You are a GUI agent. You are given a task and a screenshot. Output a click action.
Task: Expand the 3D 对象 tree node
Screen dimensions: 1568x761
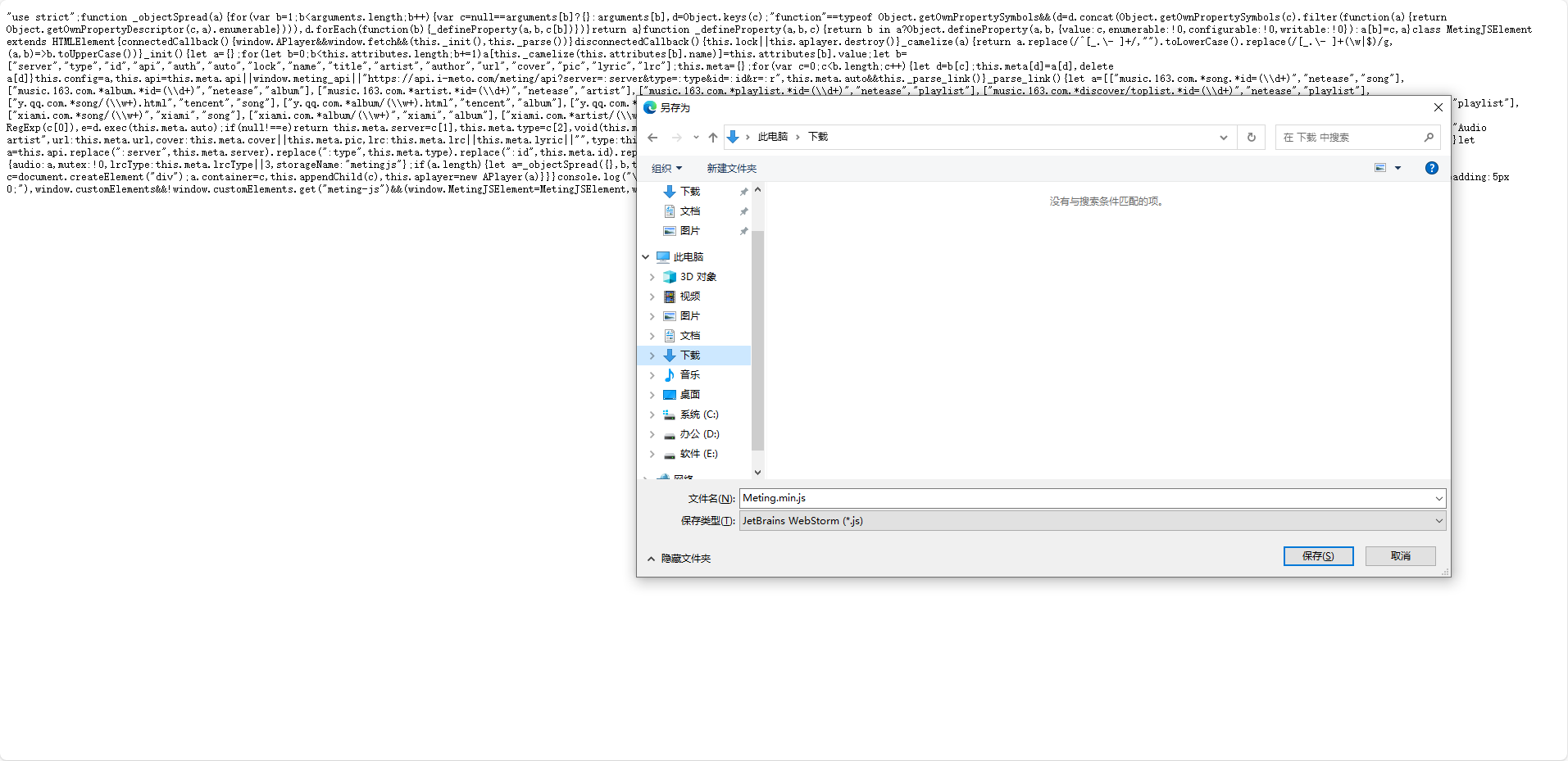click(652, 277)
